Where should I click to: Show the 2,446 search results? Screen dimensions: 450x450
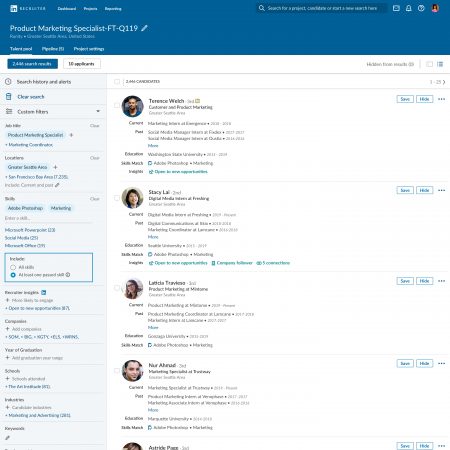(32, 64)
